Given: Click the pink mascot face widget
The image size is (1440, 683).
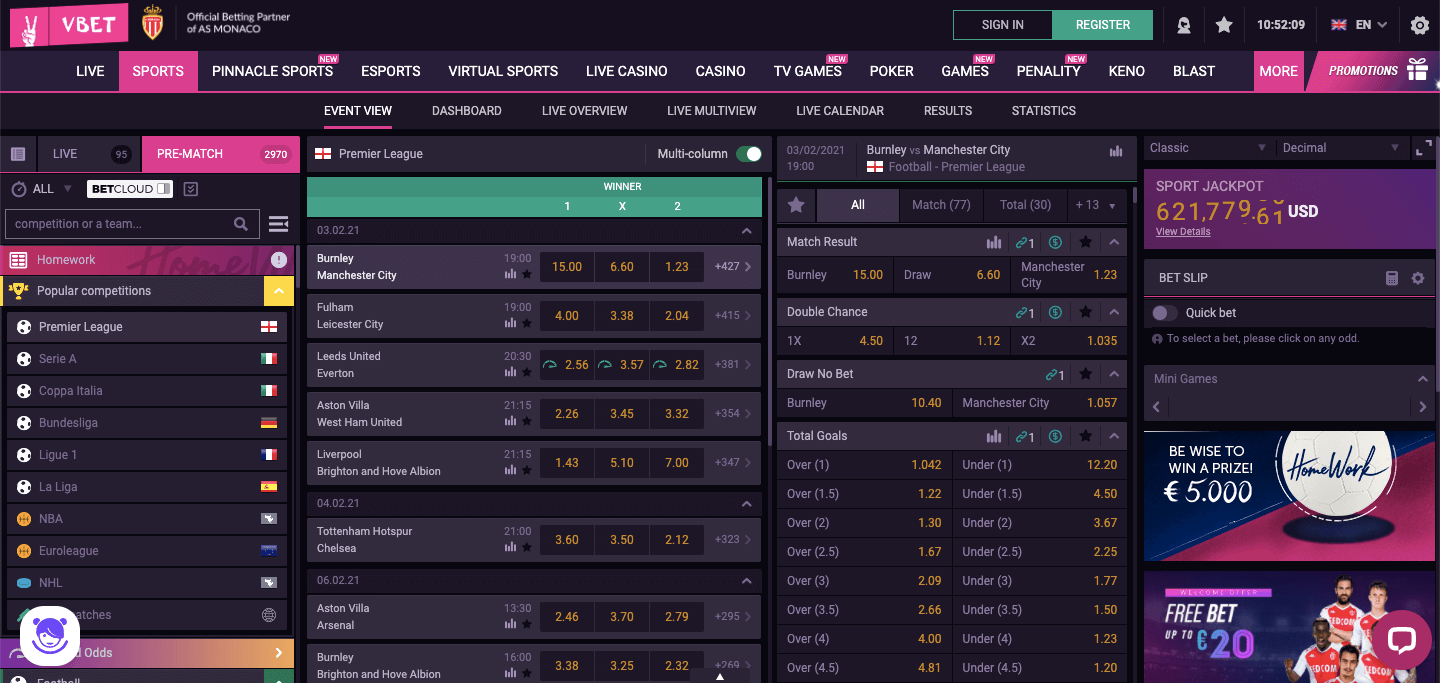Looking at the screenshot, I should click(x=49, y=635).
